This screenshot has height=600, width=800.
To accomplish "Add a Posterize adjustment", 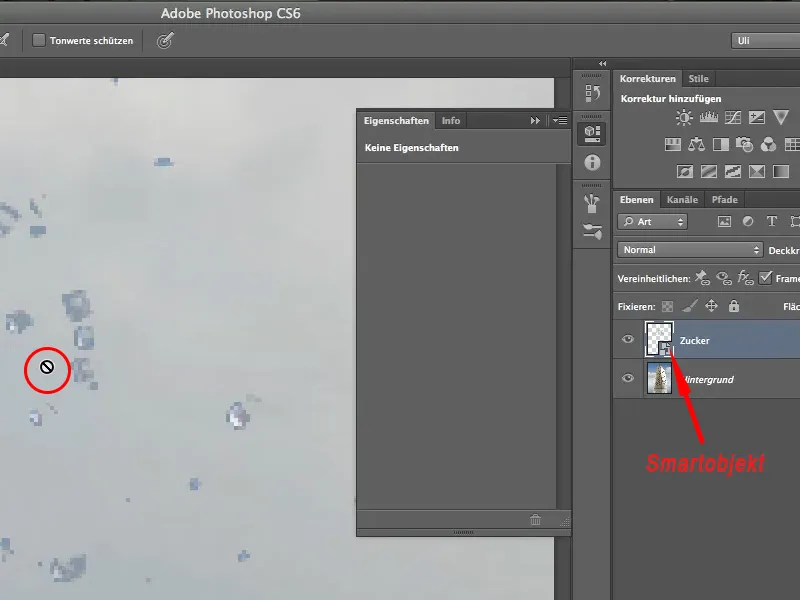I will (709, 172).
